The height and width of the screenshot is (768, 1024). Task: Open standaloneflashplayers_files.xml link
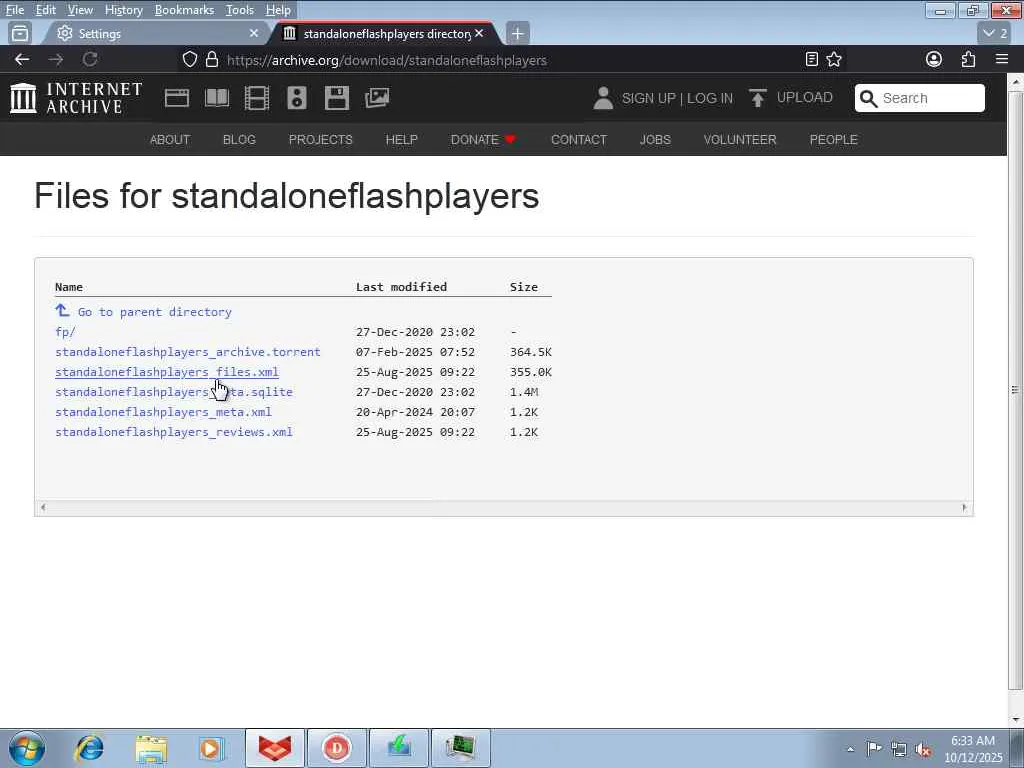[x=167, y=372]
